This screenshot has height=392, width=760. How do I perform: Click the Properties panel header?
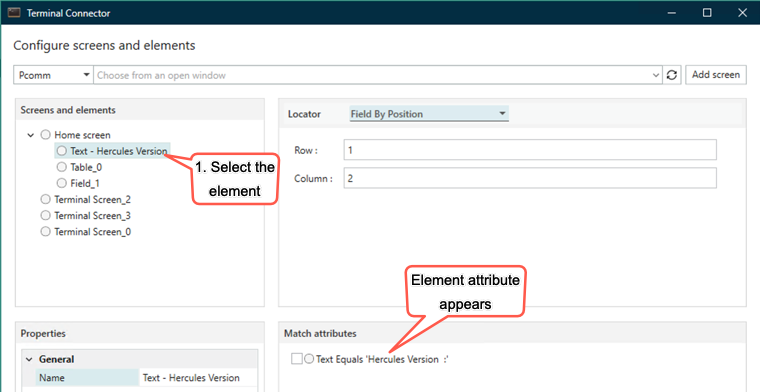[140, 333]
